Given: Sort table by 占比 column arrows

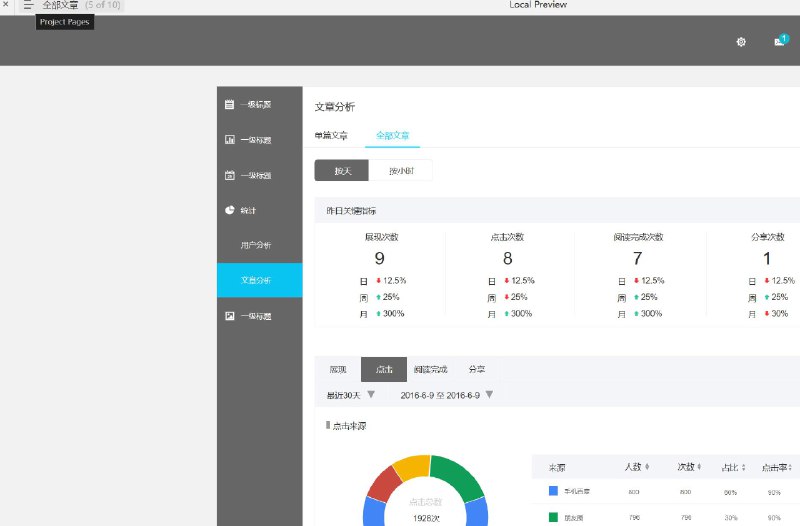Looking at the screenshot, I should (743, 467).
